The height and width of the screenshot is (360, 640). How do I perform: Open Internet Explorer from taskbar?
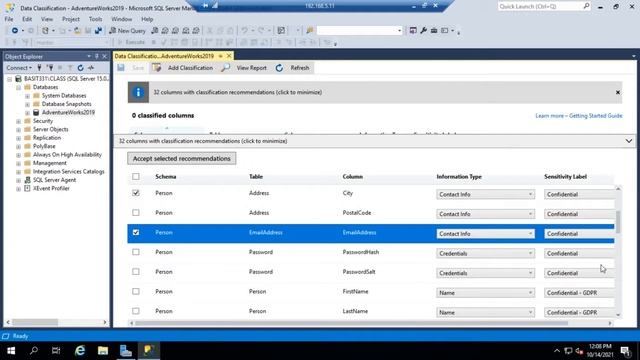coord(80,350)
